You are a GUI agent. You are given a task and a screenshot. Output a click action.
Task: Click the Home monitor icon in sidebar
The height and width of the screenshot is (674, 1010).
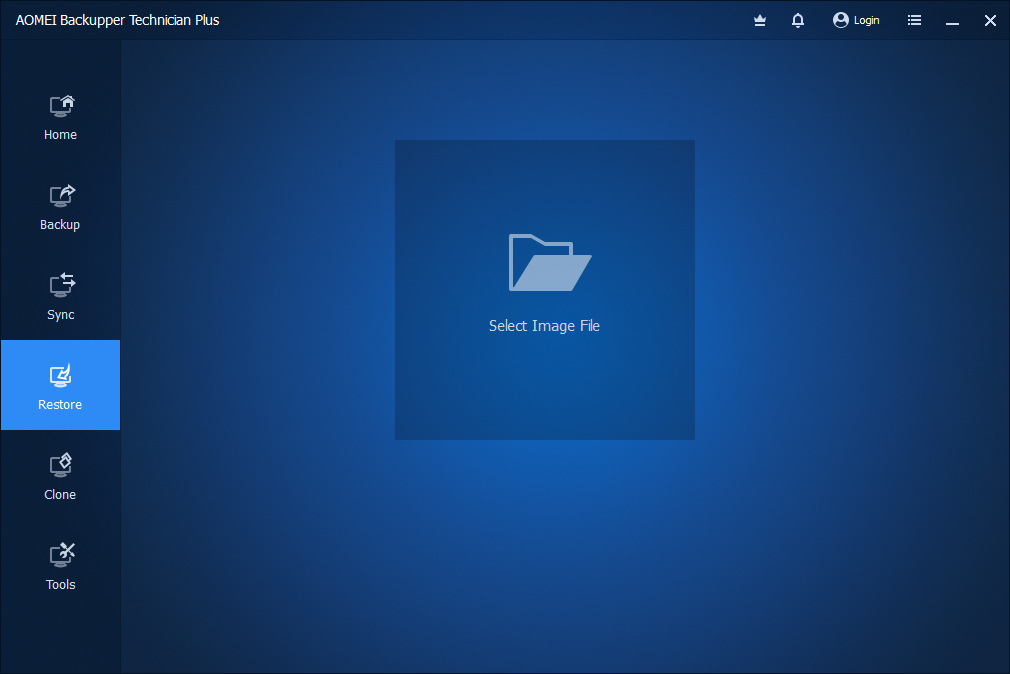point(62,105)
